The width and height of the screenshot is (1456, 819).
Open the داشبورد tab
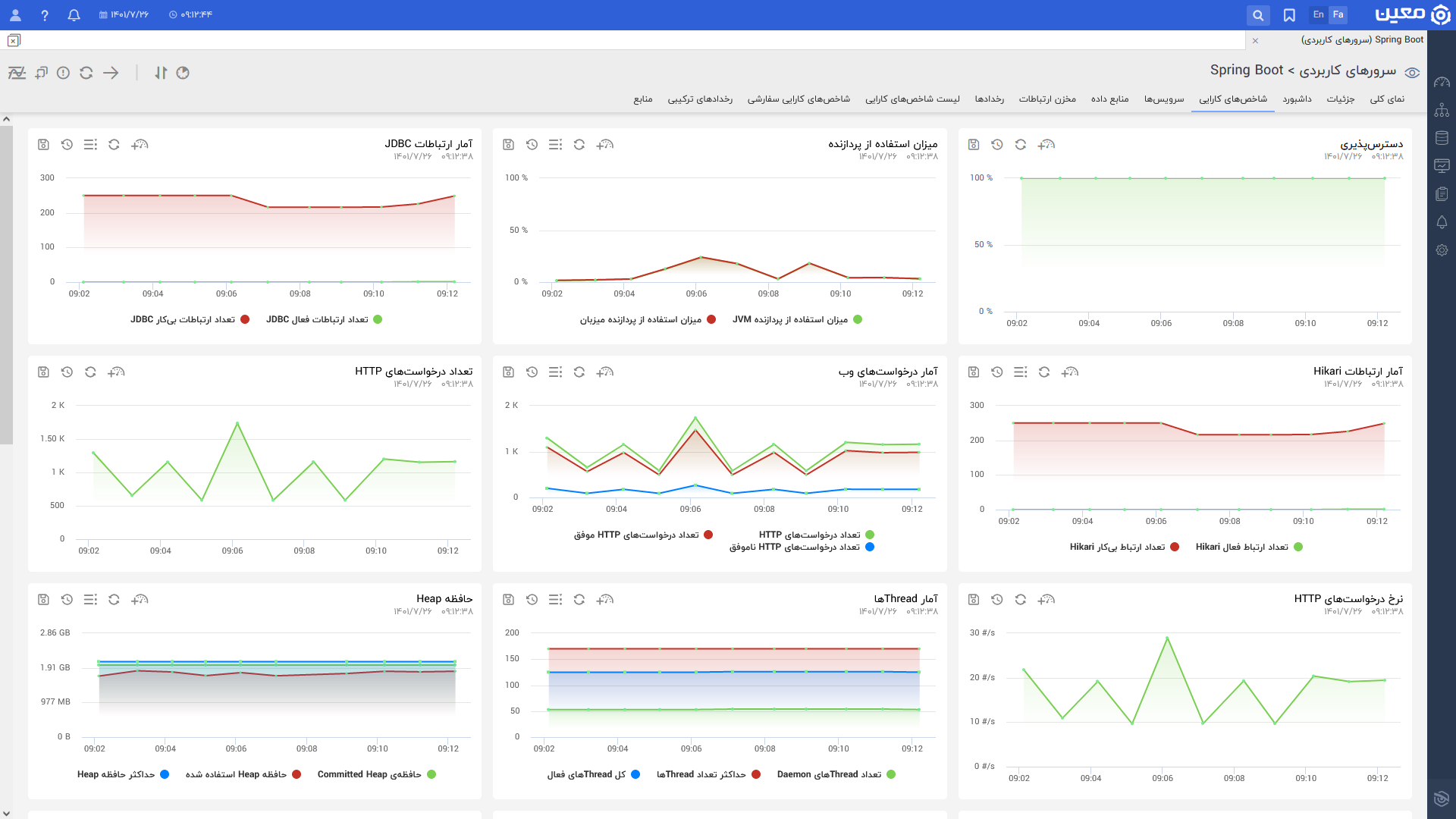tap(1297, 99)
